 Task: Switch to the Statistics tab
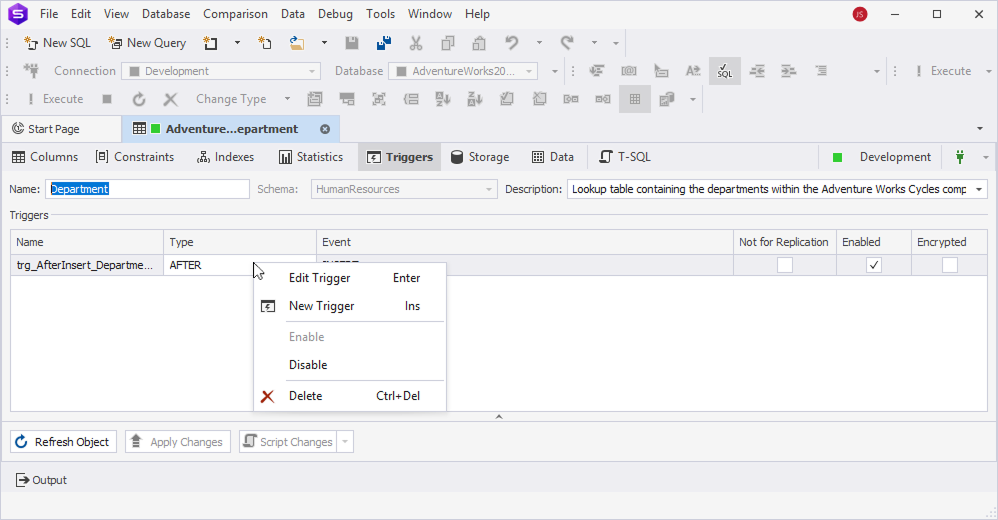point(311,157)
